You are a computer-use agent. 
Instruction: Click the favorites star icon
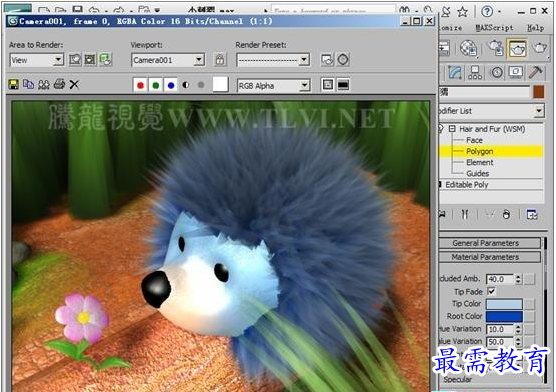[462, 12]
